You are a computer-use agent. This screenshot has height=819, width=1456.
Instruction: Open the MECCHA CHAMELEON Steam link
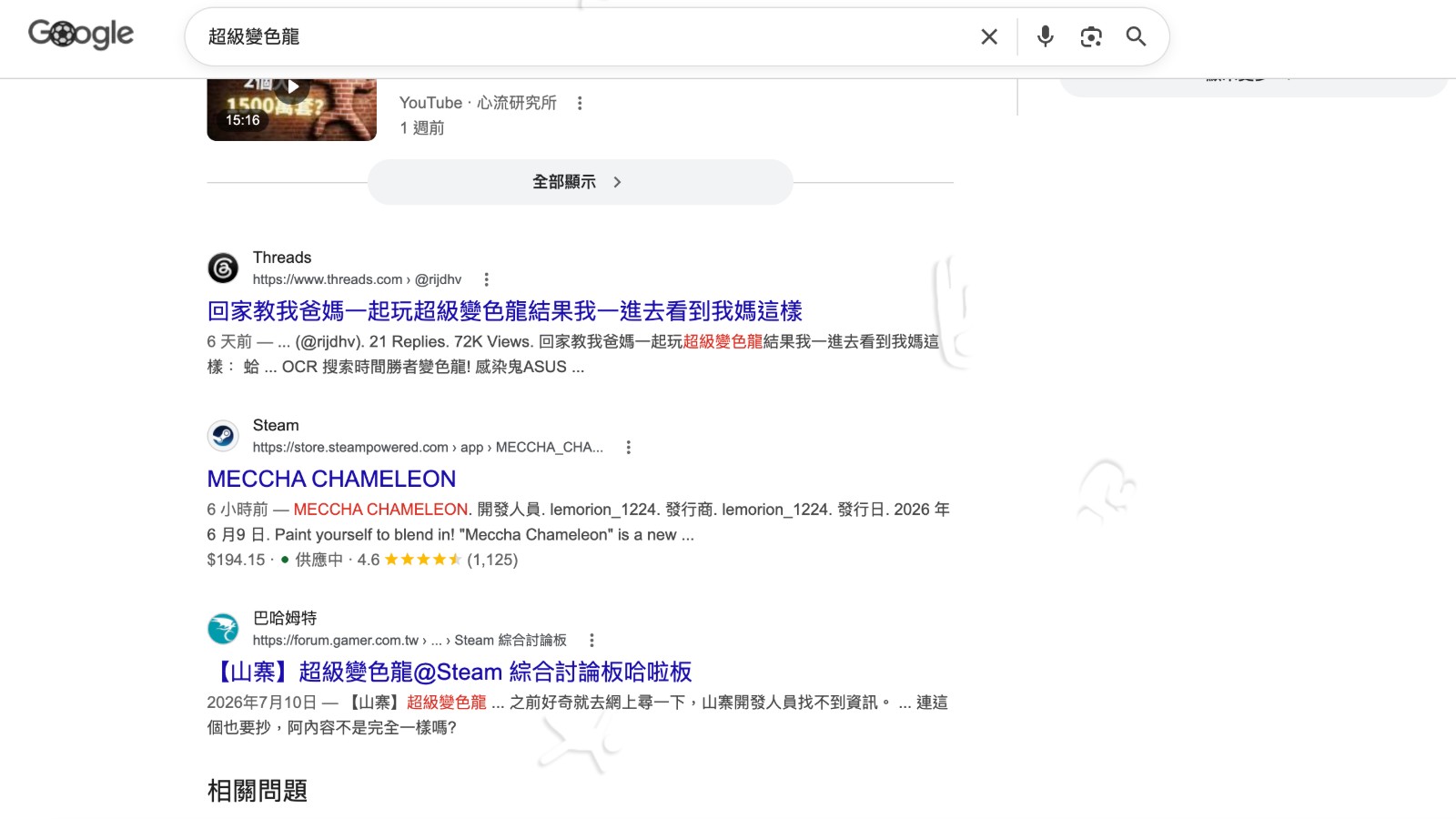pos(331,479)
